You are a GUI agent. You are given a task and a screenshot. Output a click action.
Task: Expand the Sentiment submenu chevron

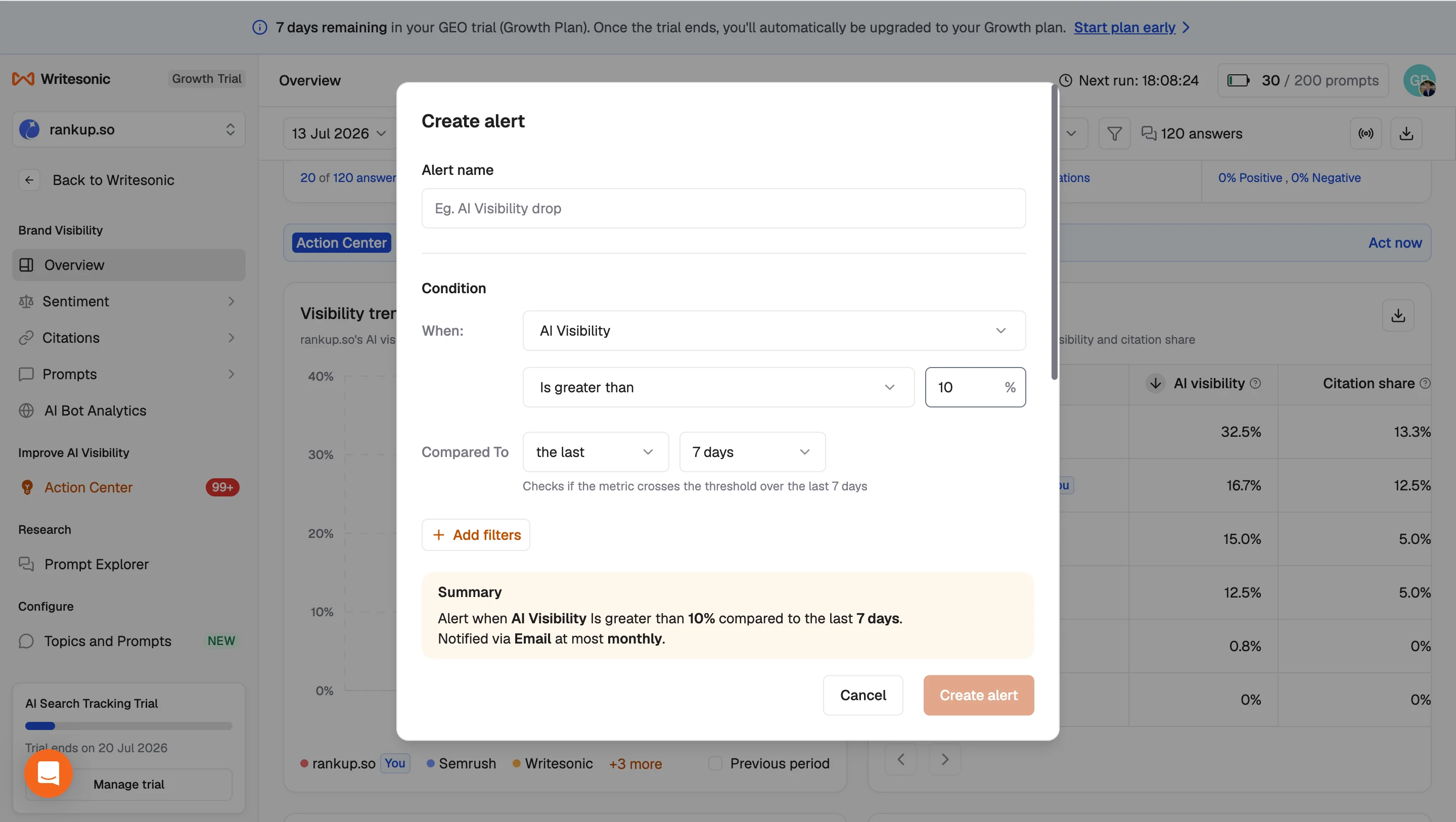click(x=231, y=301)
